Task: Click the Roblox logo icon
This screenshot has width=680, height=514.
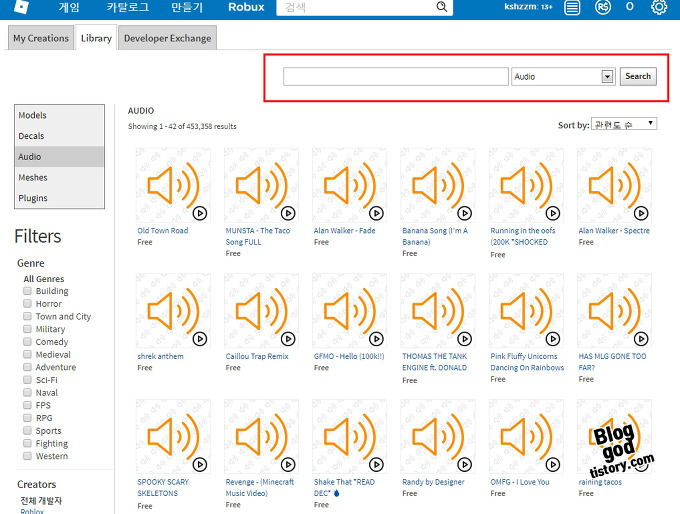Action: [x=21, y=7]
